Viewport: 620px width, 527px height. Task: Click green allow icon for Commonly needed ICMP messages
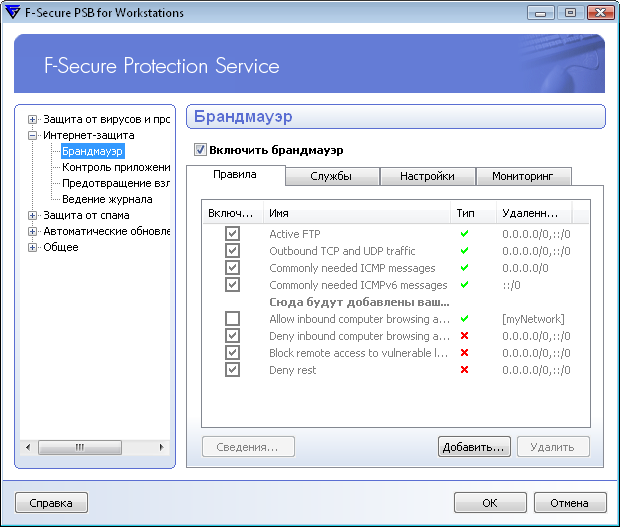point(464,268)
